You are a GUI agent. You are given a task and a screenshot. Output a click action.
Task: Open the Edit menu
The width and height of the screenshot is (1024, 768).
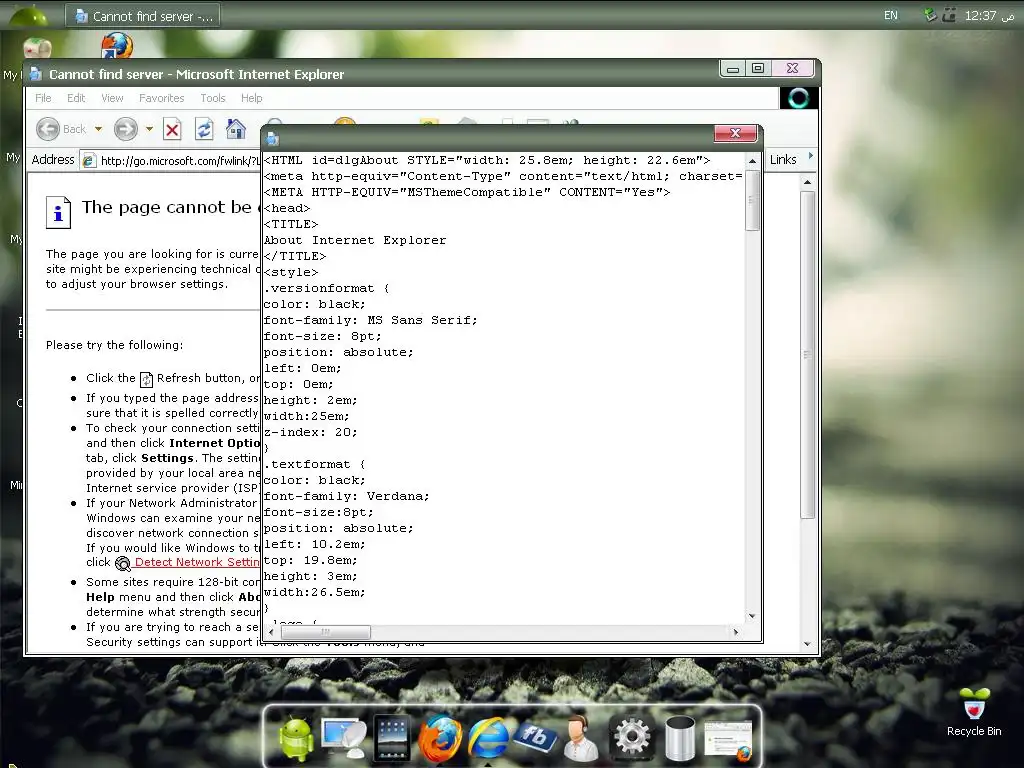pyautogui.click(x=76, y=98)
